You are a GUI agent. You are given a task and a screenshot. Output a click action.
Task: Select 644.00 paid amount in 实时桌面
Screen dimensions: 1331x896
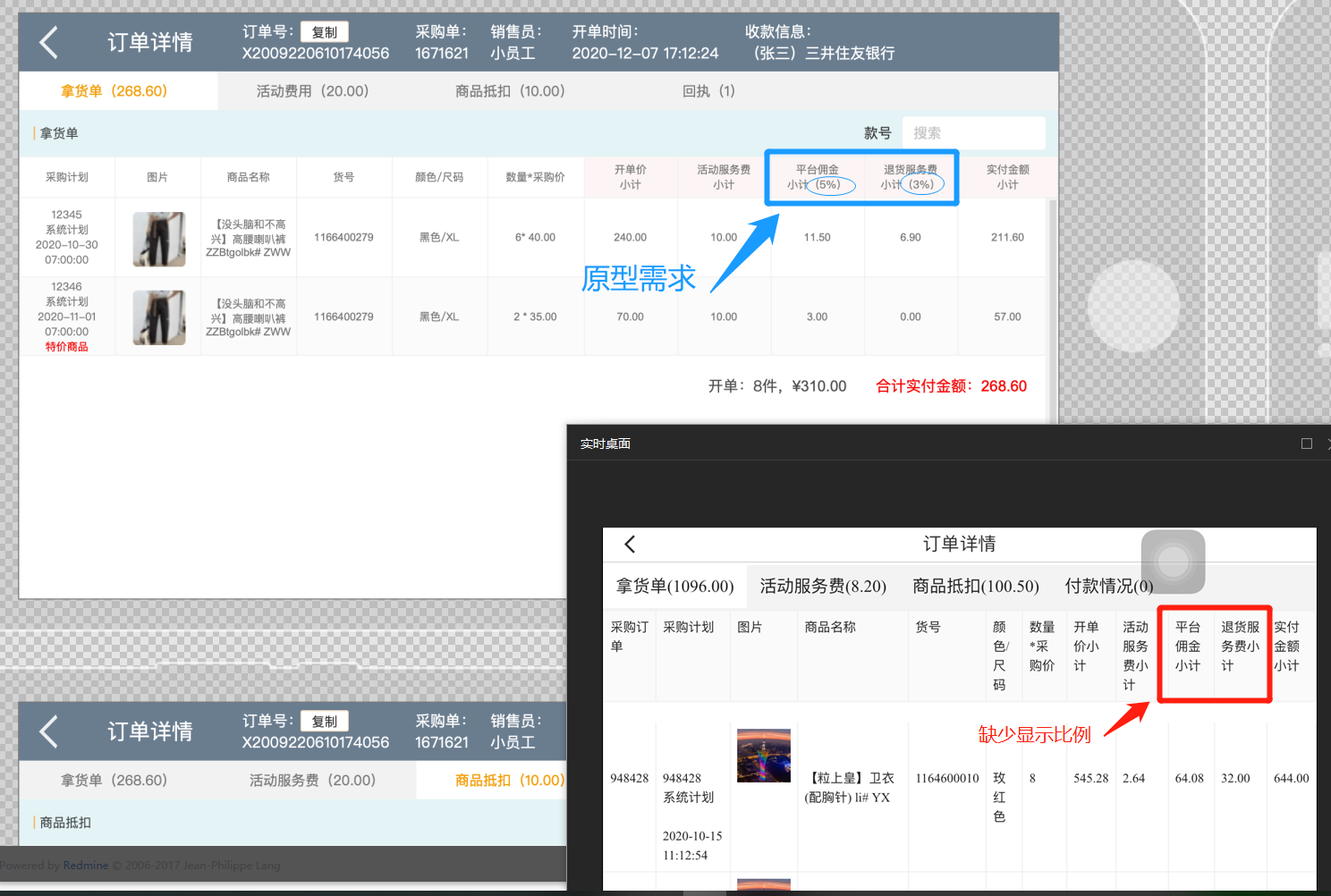(1292, 779)
